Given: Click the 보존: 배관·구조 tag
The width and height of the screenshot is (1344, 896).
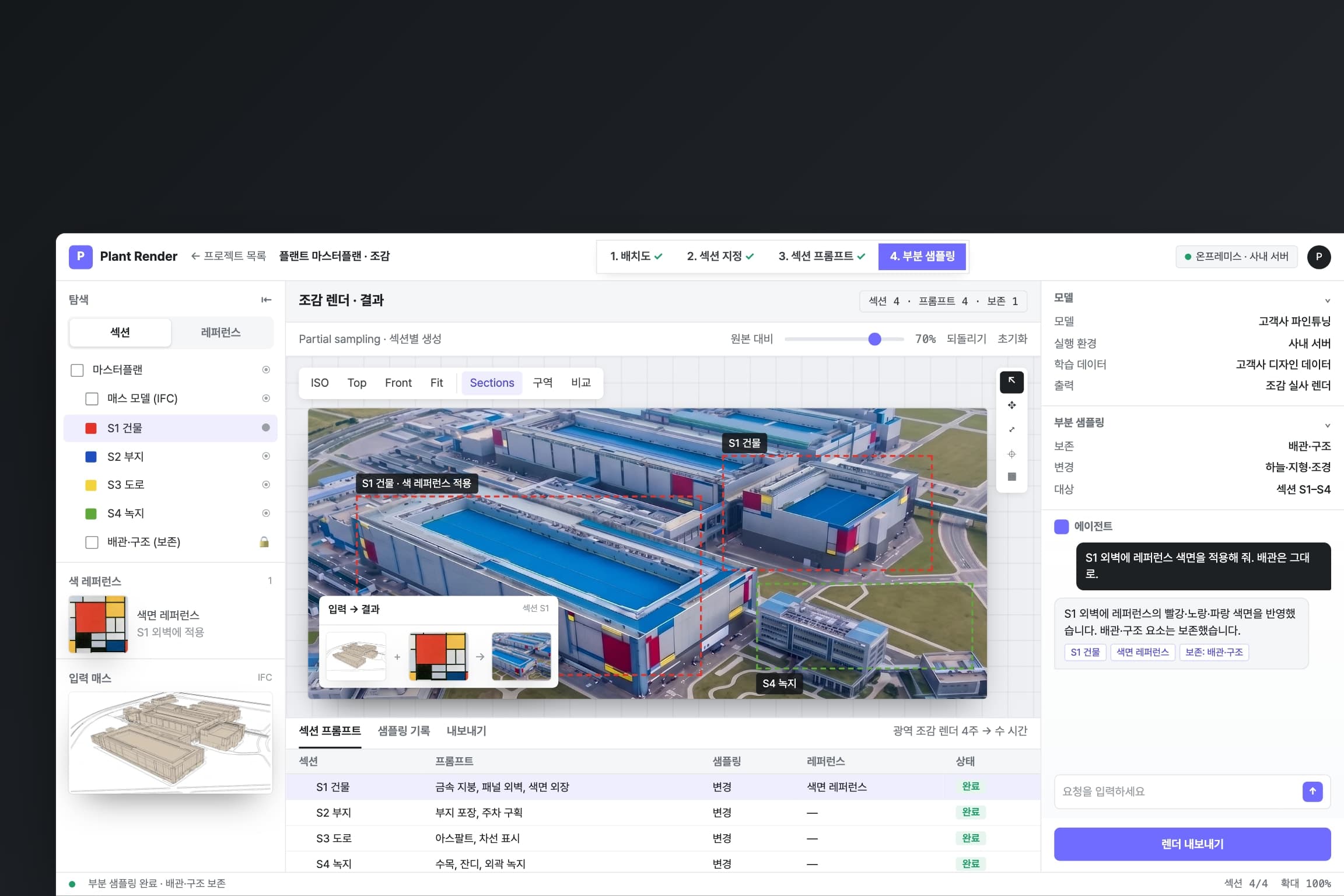Looking at the screenshot, I should pos(1214,652).
